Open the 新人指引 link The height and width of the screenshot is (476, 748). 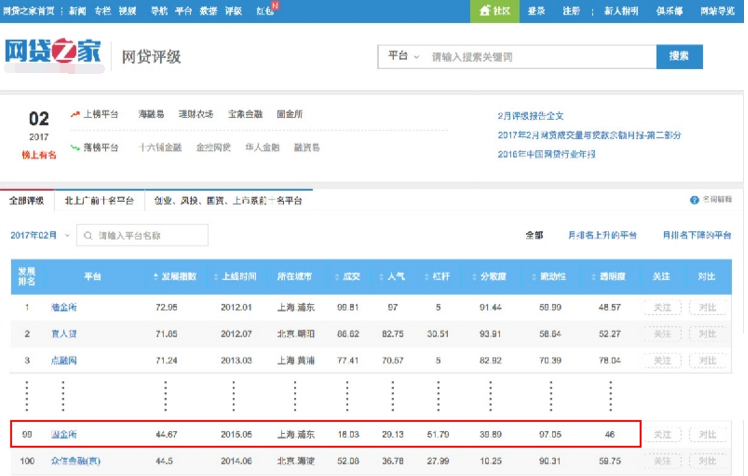(x=621, y=10)
